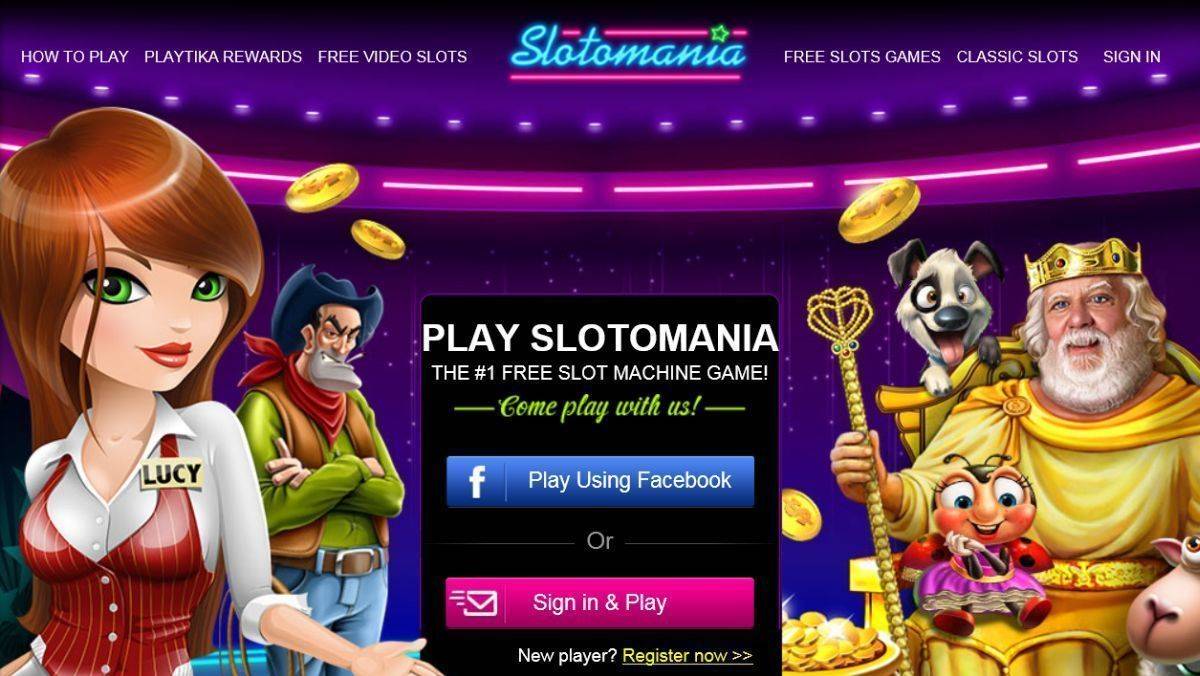
Task: Click Play Using Facebook button
Action: (600, 481)
